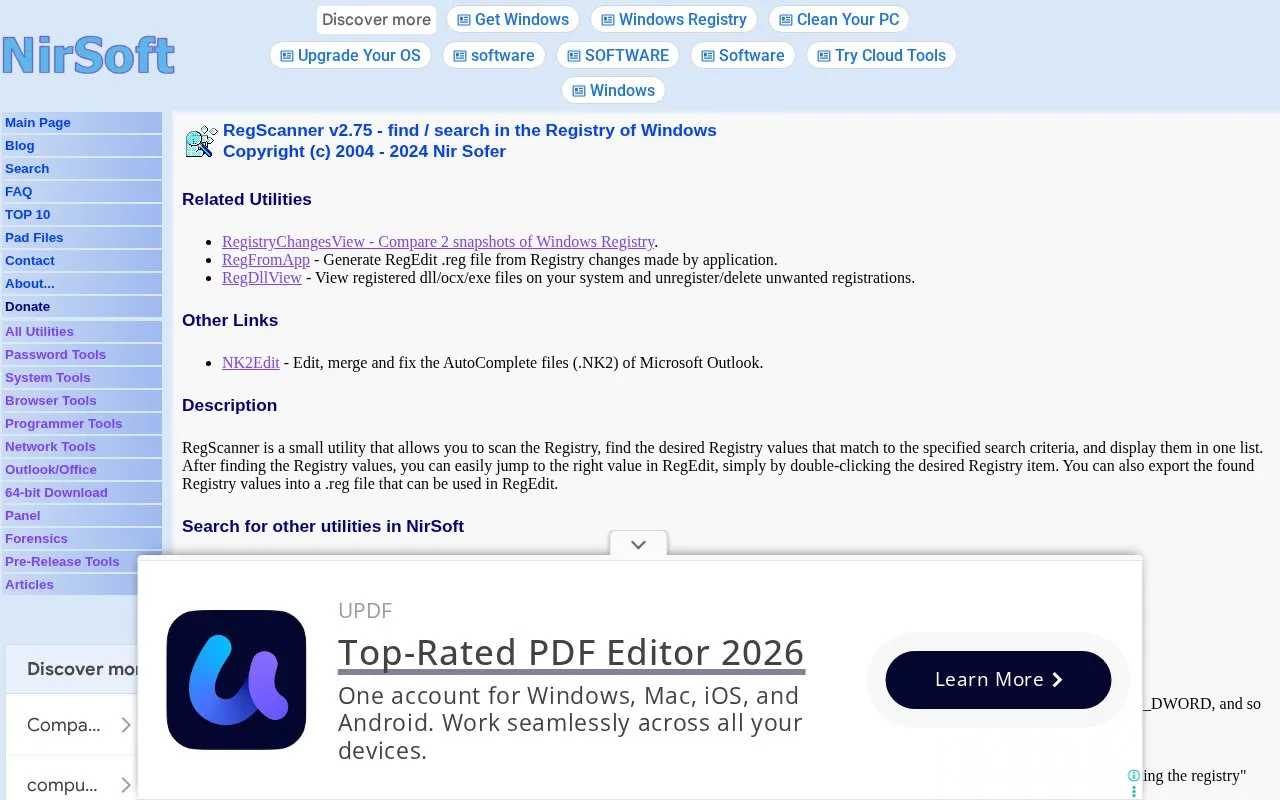Image resolution: width=1280 pixels, height=800 pixels.
Task: Open Pre-Release Tools in sidebar
Action: [x=82, y=562]
